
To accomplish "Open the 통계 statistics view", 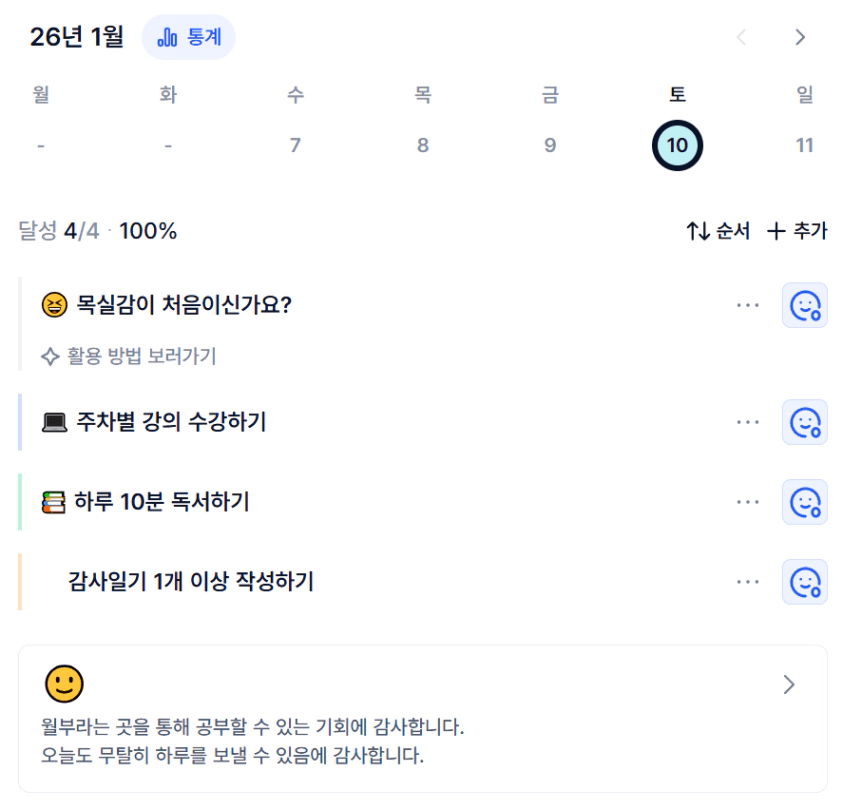I will 189,38.
